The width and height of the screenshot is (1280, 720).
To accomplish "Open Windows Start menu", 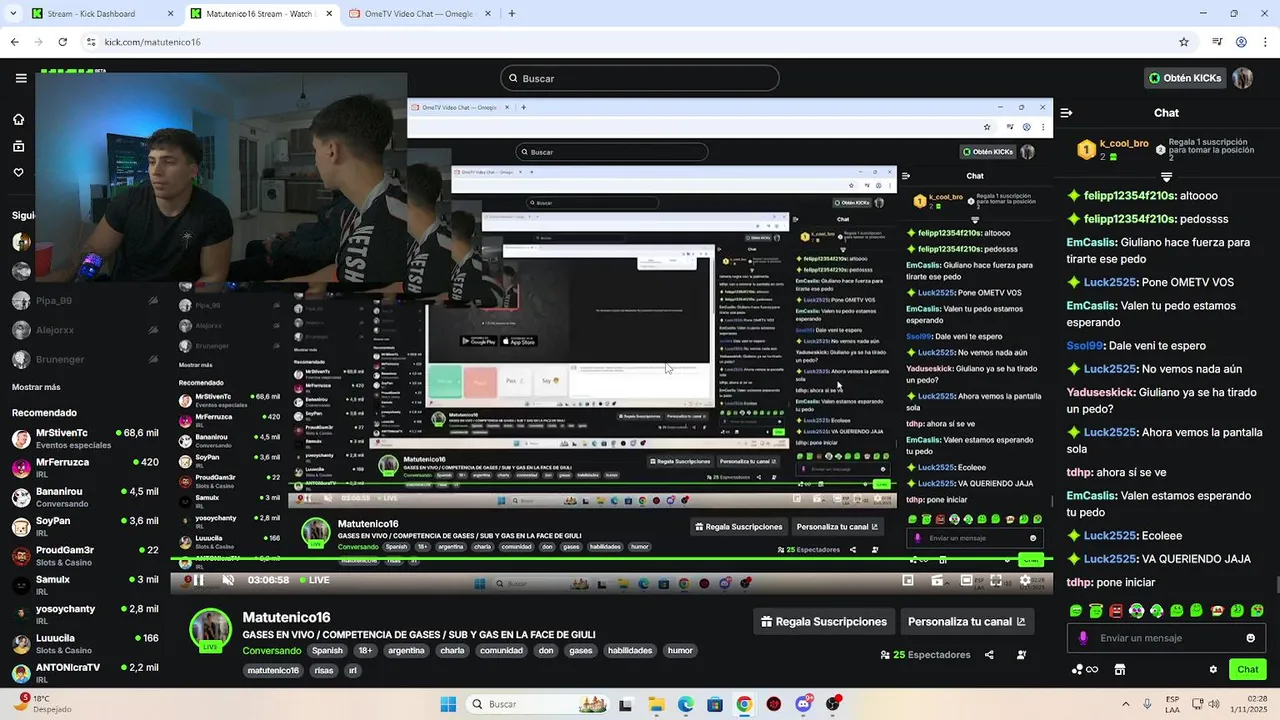I will click(x=448, y=704).
